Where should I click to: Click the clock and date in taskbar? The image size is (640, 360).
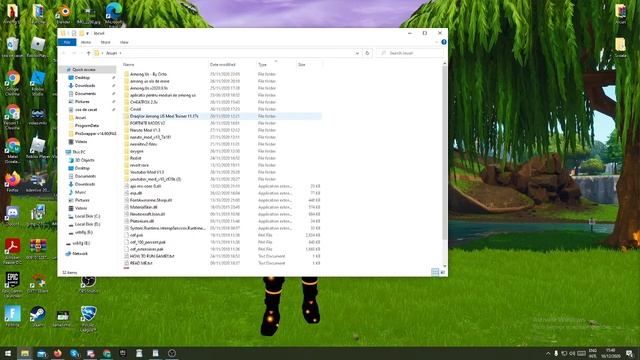coord(611,353)
